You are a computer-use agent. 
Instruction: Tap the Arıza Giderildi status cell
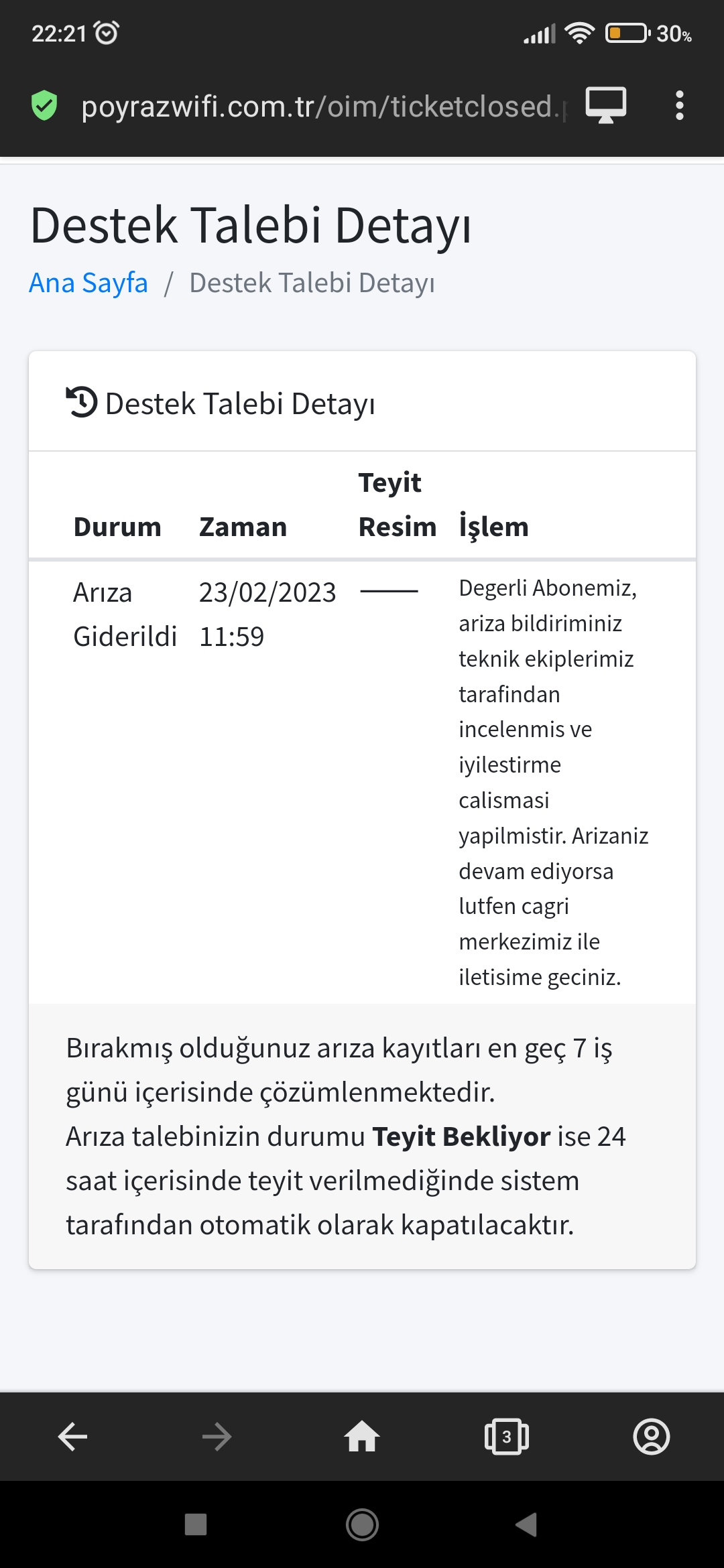pos(125,614)
